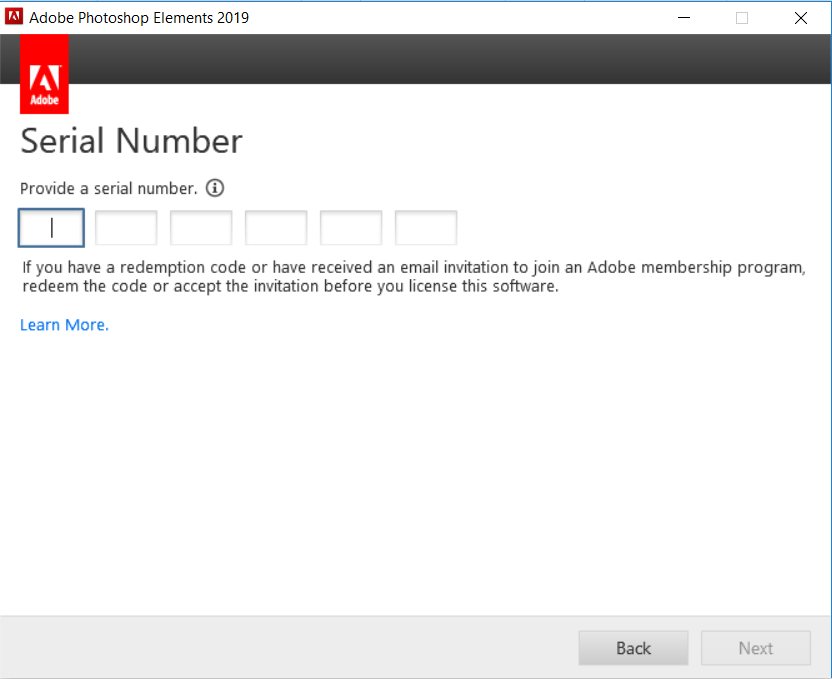Open the Learn More link
832x679 pixels.
pos(64,325)
